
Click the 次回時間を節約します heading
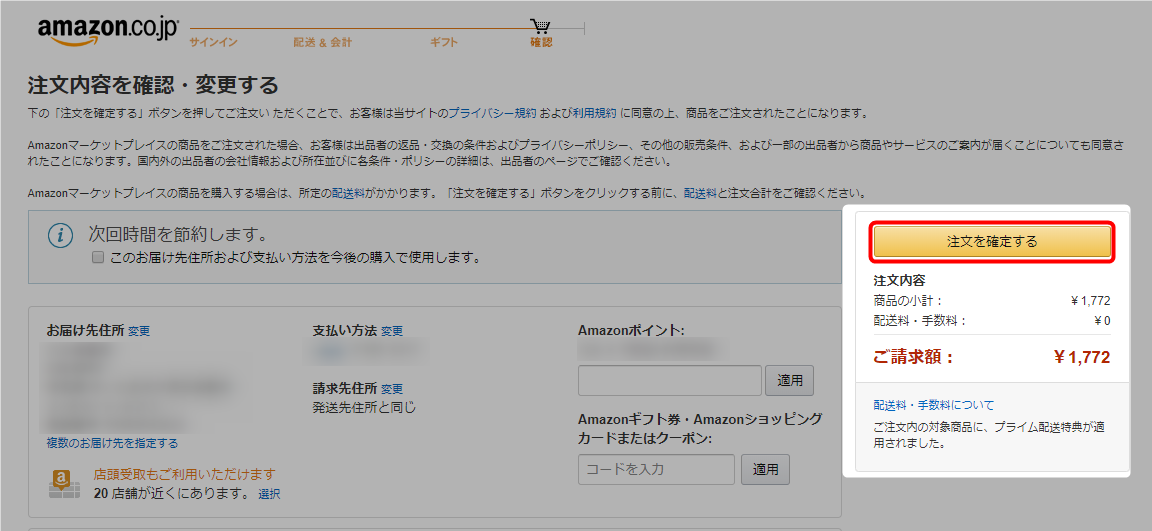(177, 234)
